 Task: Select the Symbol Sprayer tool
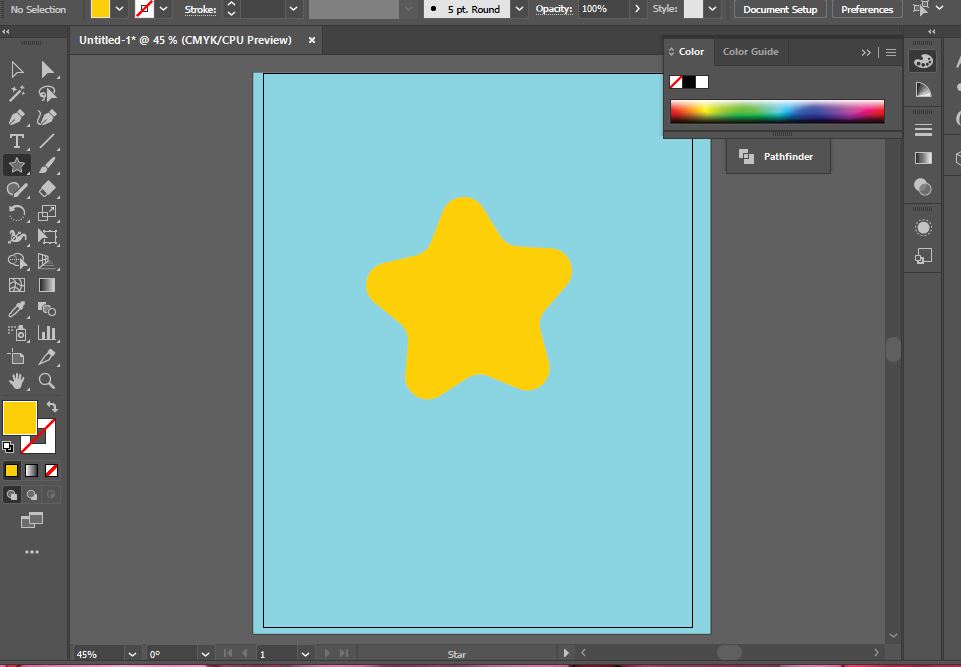[17, 333]
